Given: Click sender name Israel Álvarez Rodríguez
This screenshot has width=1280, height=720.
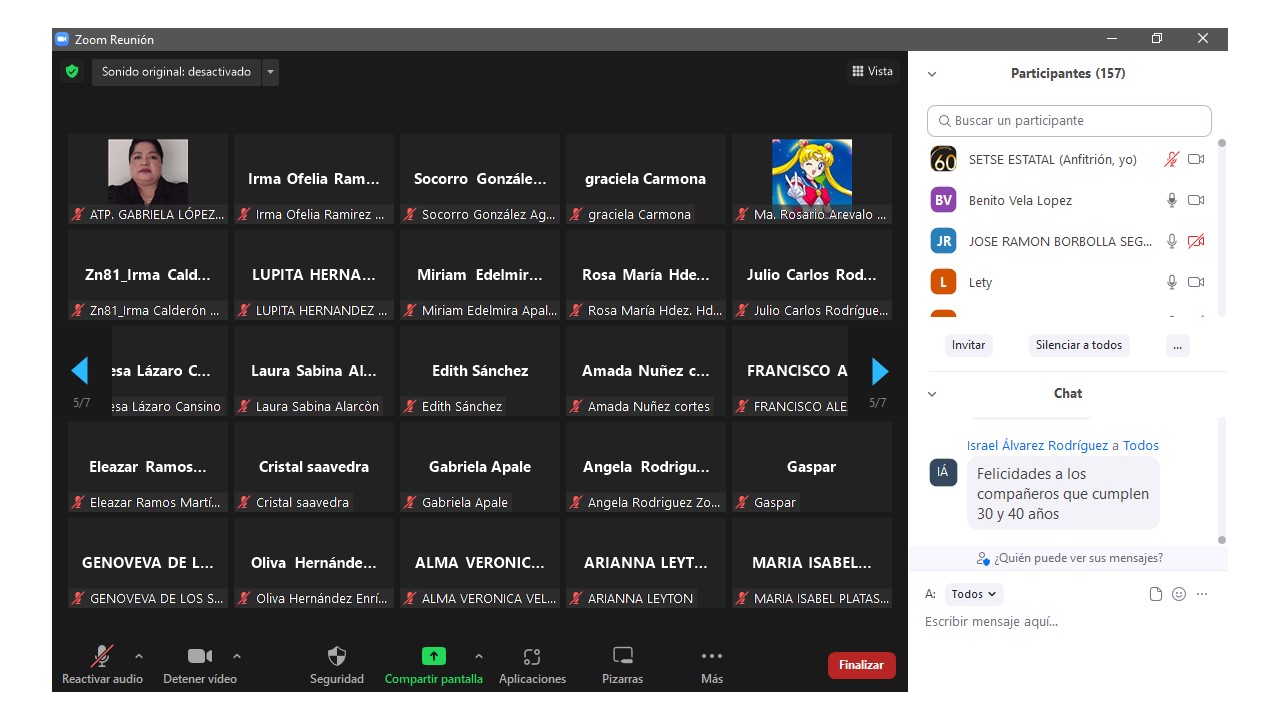Looking at the screenshot, I should coord(1037,446).
